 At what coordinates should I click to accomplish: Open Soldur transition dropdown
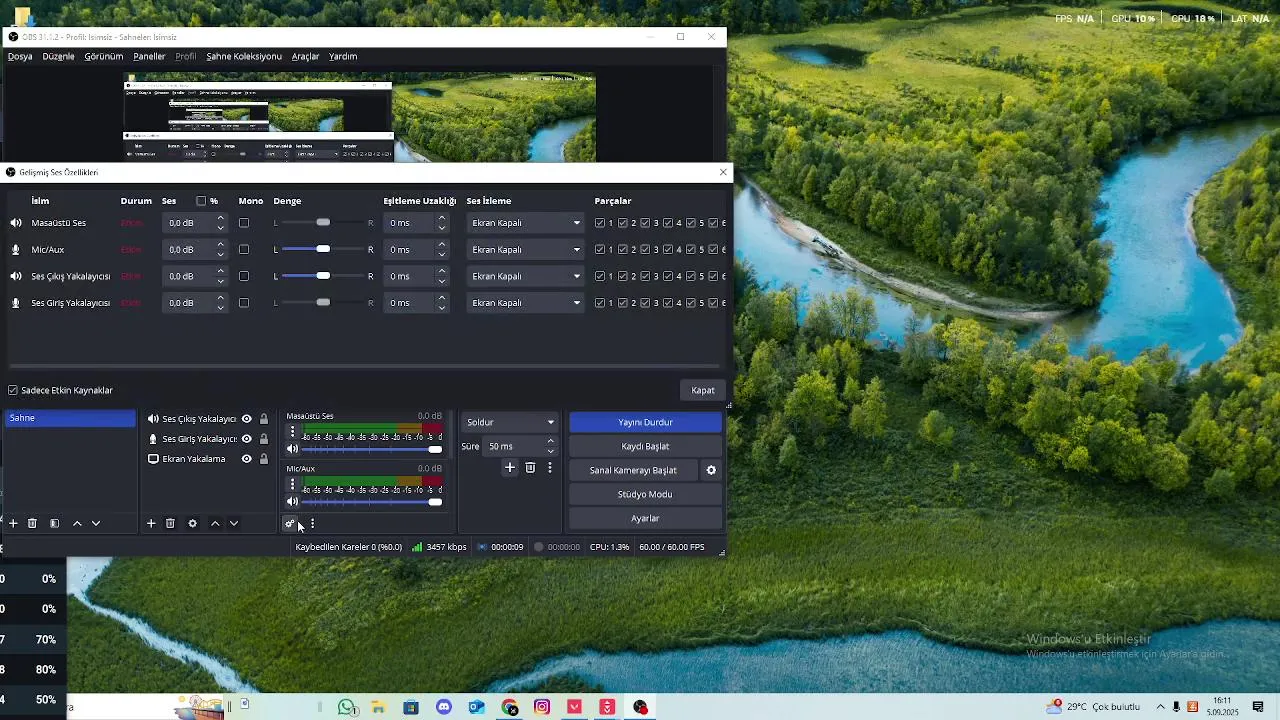coord(510,422)
